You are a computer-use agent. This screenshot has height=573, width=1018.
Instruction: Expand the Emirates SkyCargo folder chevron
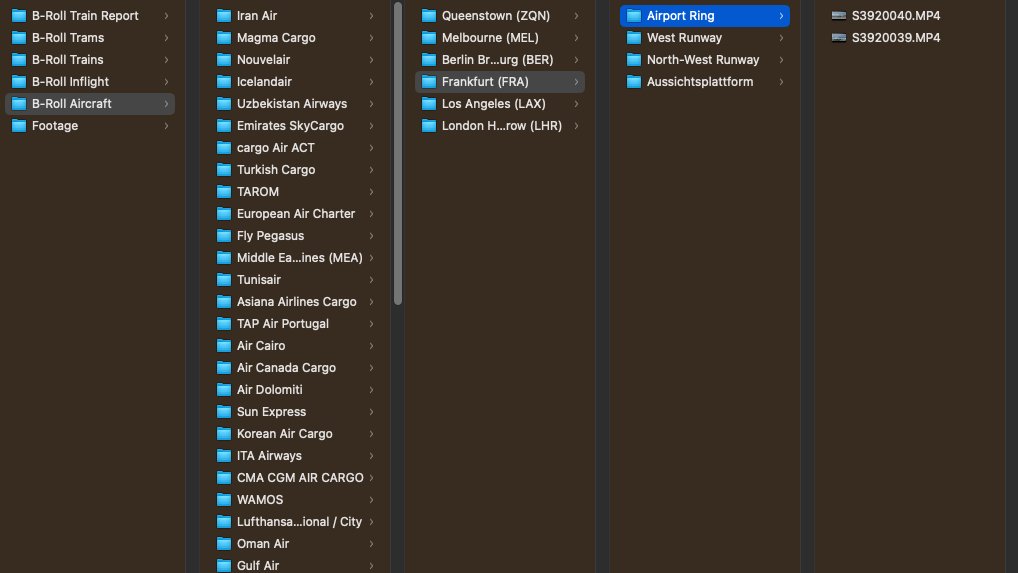tap(371, 126)
